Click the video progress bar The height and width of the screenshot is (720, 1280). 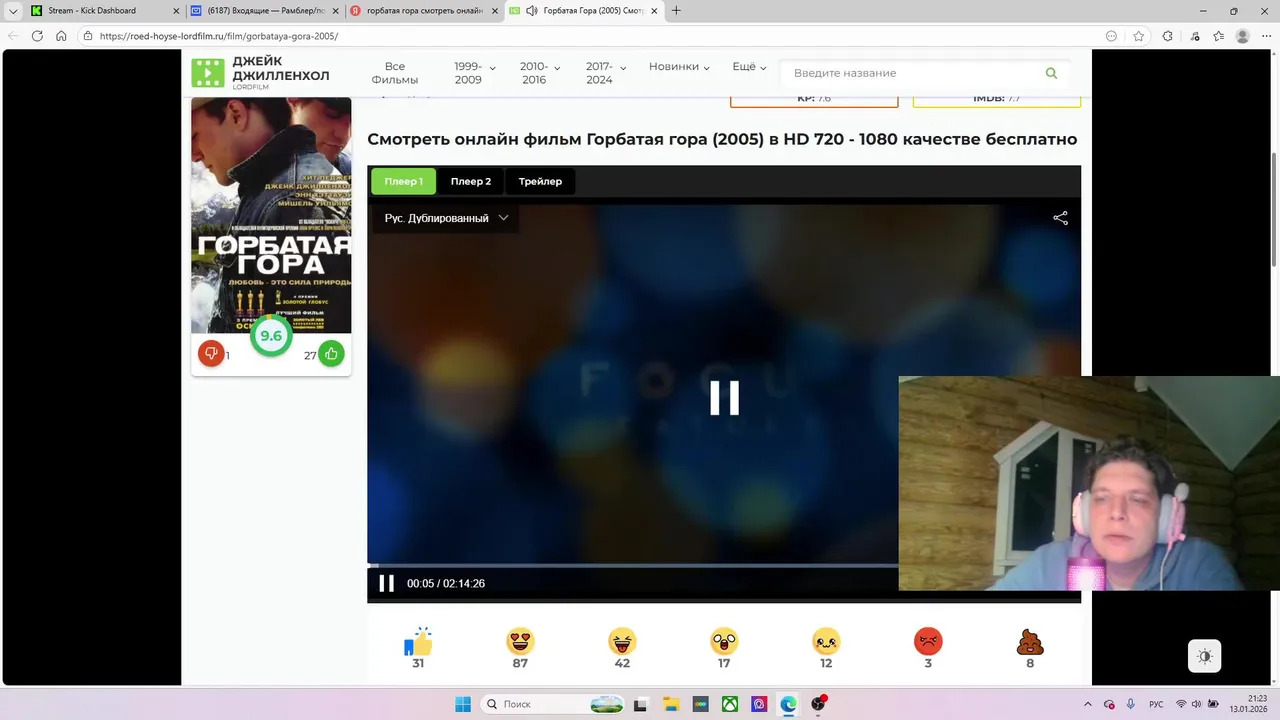click(632, 565)
